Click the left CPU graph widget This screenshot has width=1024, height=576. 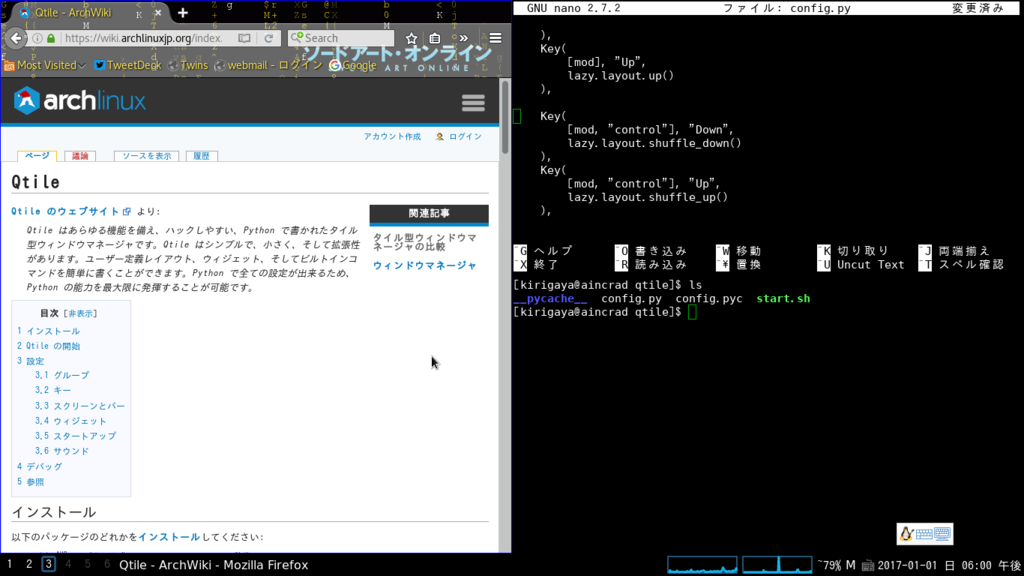point(702,565)
